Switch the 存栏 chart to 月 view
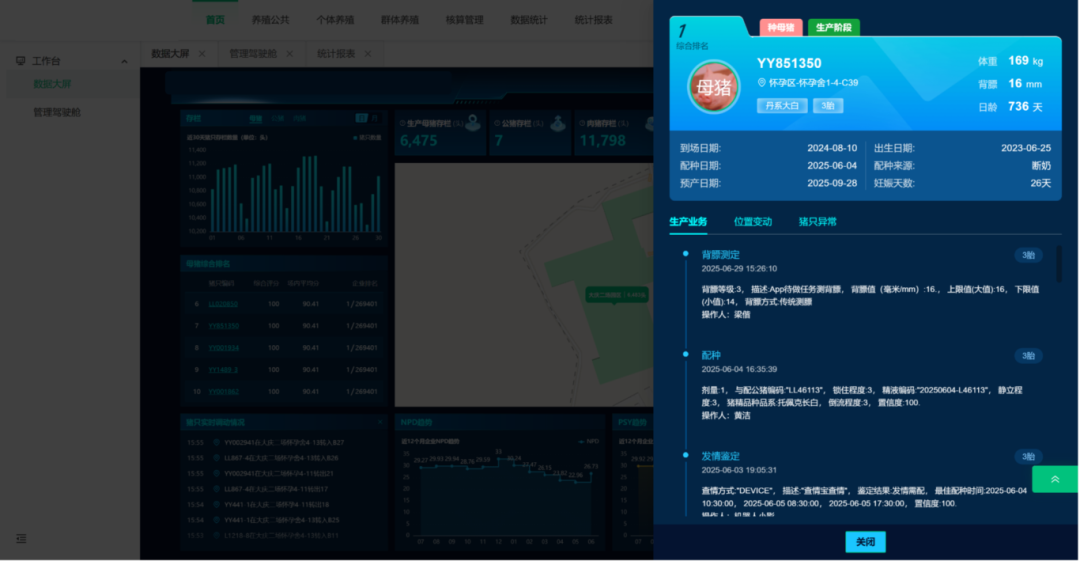Image resolution: width=1080 pixels, height=561 pixels. pyautogui.click(x=375, y=118)
